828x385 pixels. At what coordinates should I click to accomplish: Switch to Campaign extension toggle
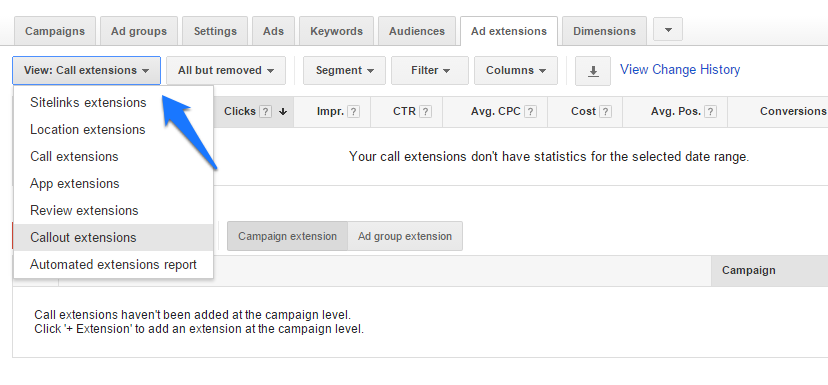pos(287,236)
